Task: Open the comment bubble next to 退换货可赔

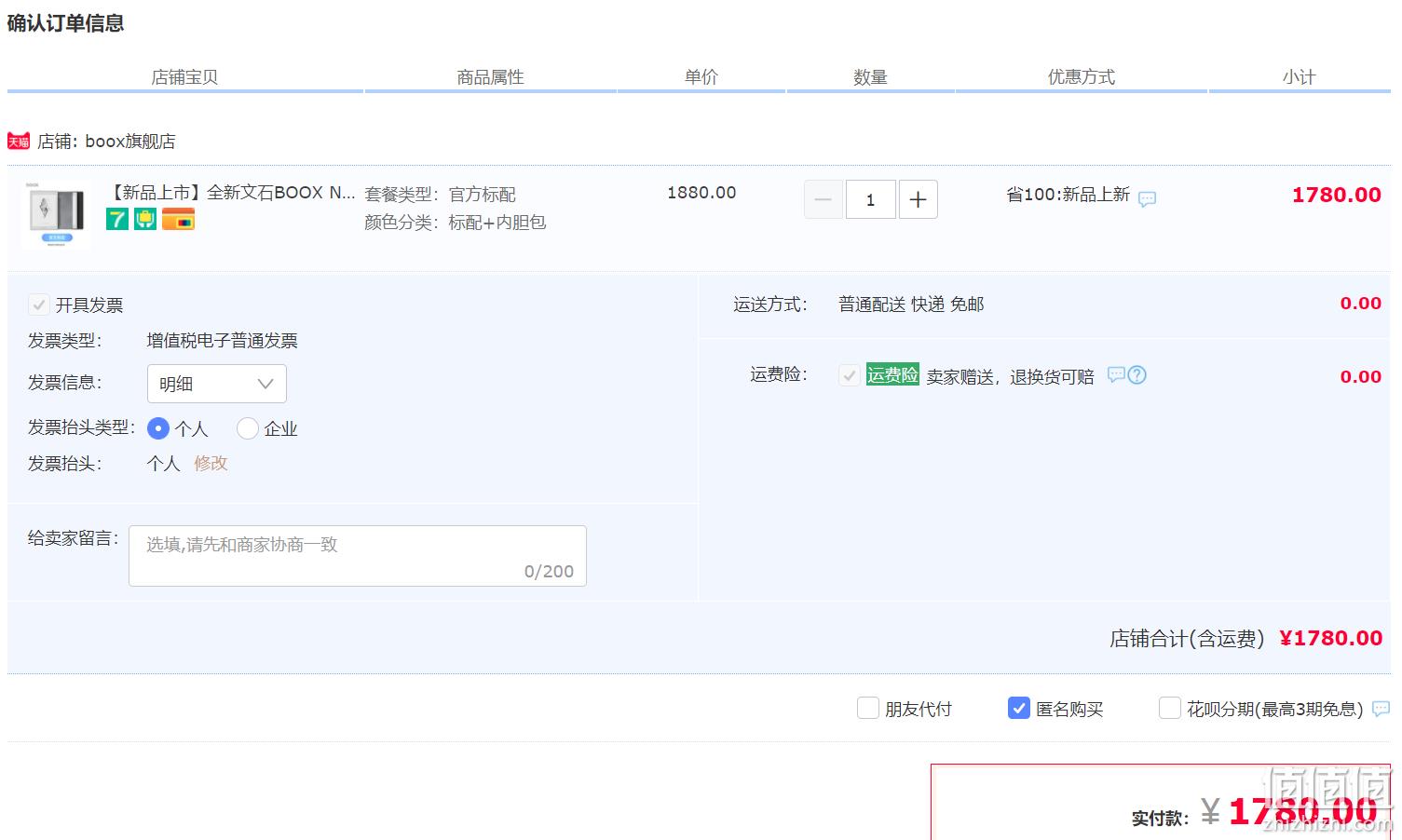Action: coord(1116,374)
